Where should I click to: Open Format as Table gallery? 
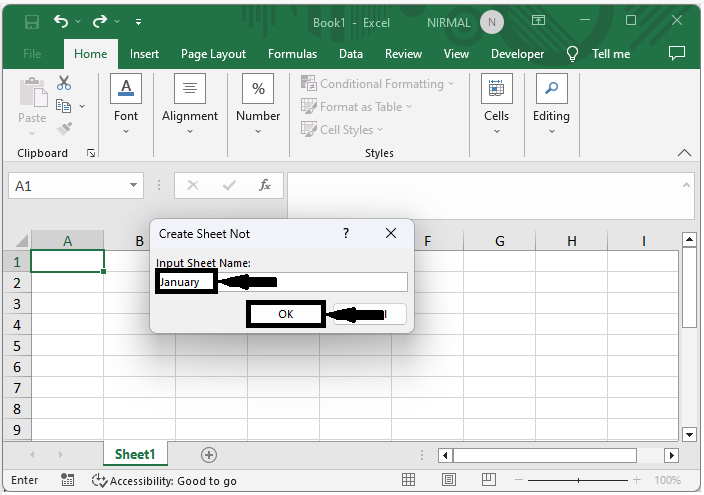point(356,107)
